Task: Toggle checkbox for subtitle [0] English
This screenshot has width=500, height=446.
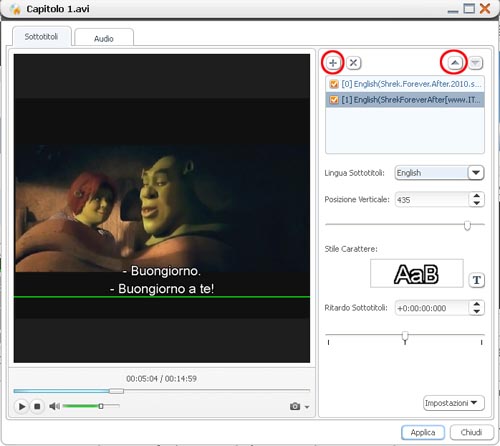Action: click(333, 84)
